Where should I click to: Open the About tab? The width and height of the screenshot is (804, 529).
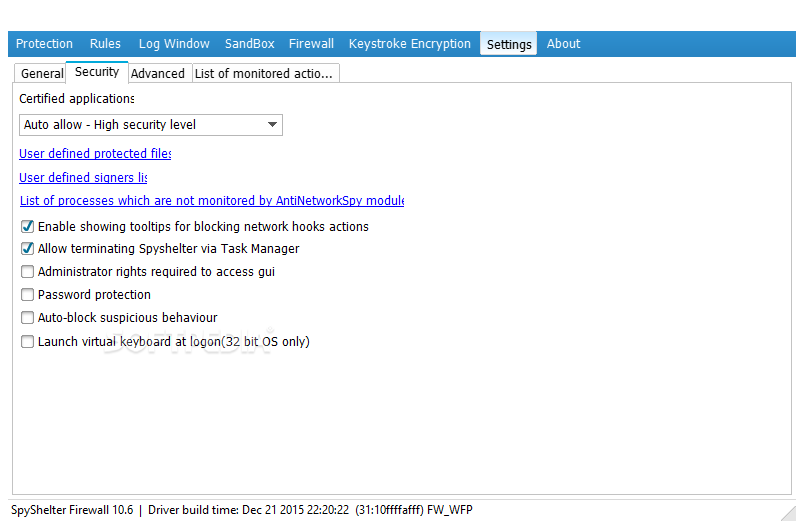coord(564,44)
